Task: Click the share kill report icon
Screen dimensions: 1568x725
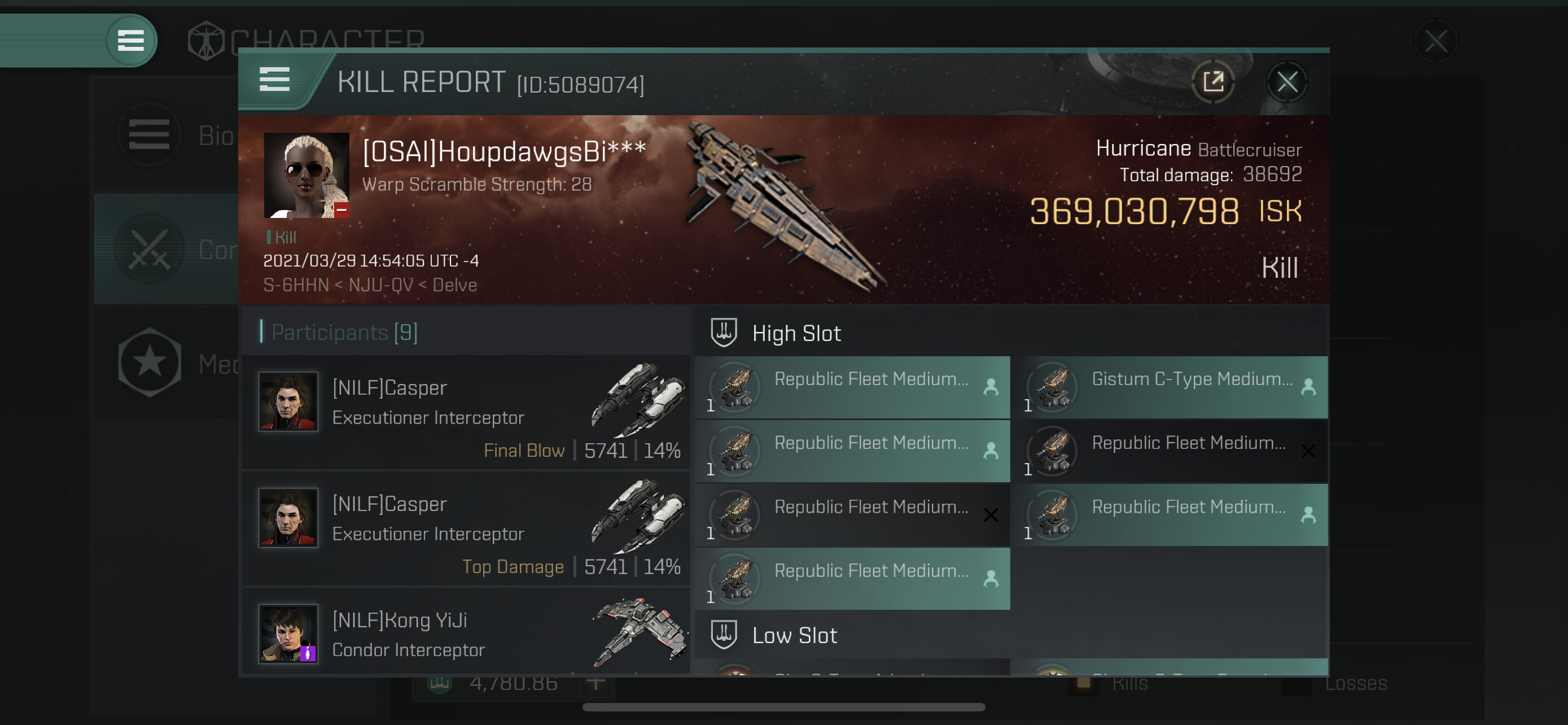Action: [x=1212, y=81]
